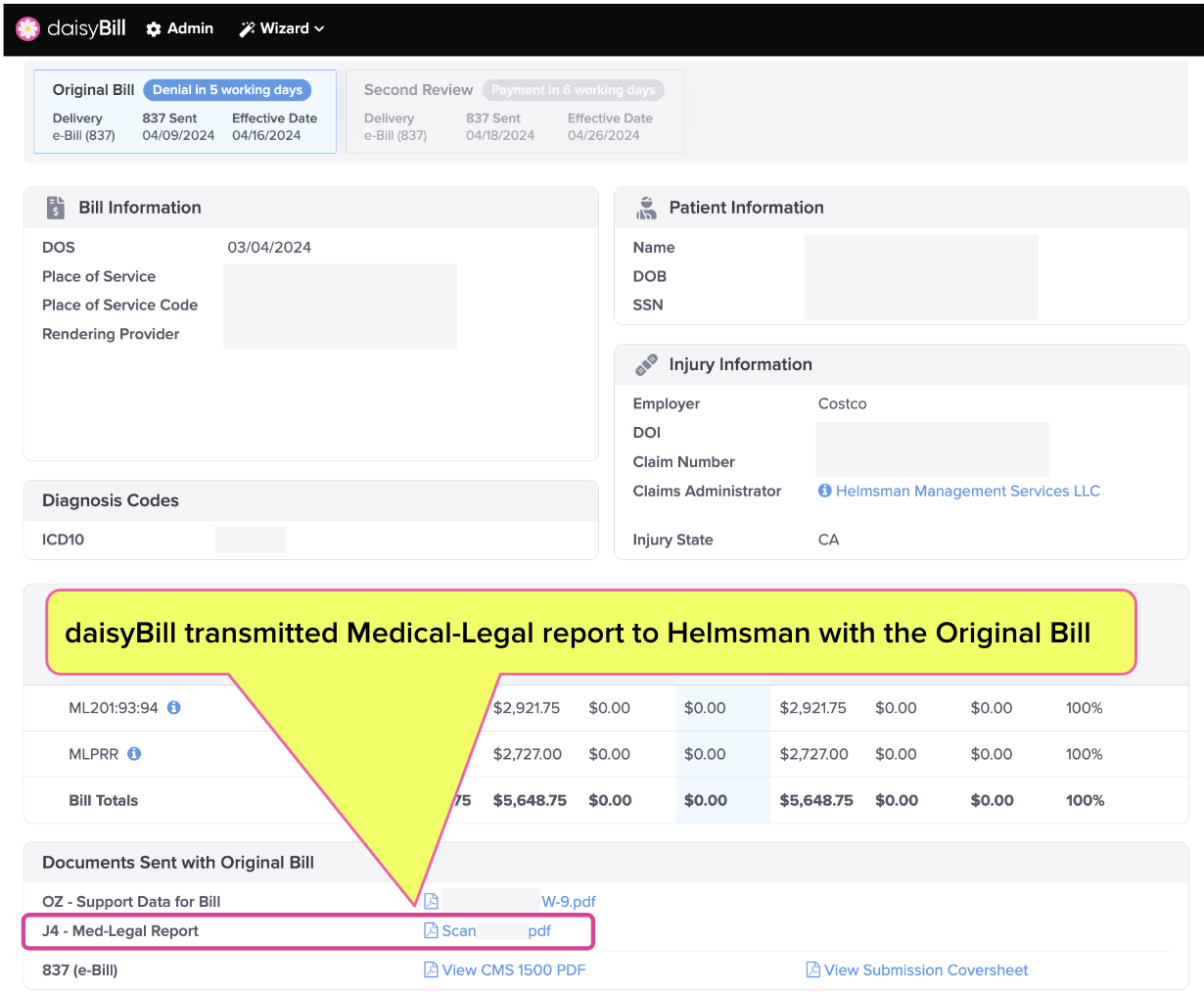Click ICD10 label in Diagnosis Codes
This screenshot has width=1204, height=993.
[64, 540]
